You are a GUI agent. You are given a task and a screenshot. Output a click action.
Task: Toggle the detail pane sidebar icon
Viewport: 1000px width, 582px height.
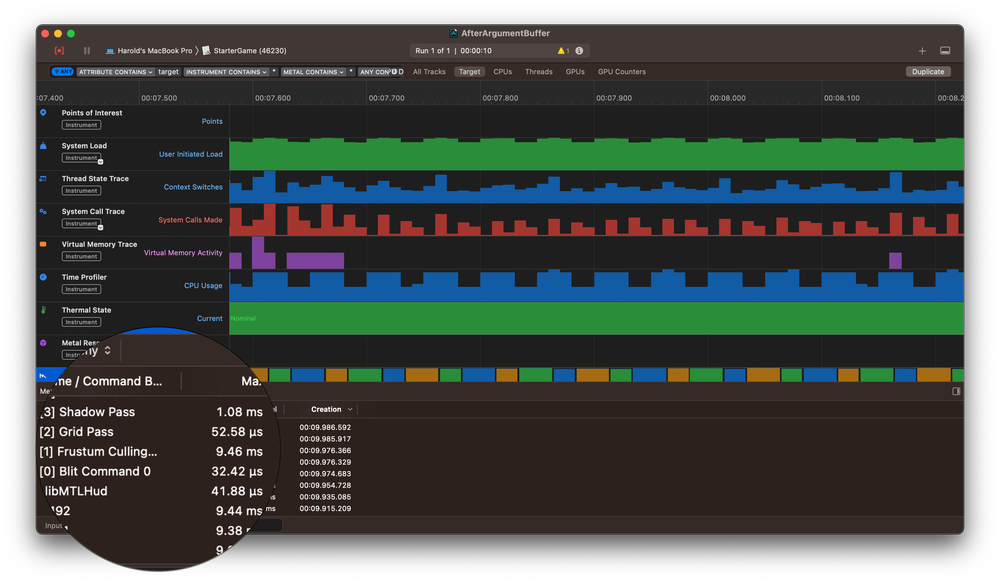point(956,391)
